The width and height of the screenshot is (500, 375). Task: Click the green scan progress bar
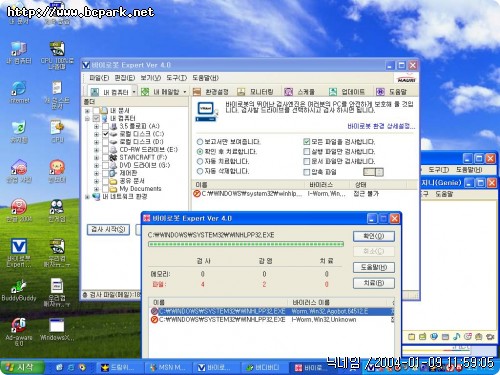(x=246, y=244)
